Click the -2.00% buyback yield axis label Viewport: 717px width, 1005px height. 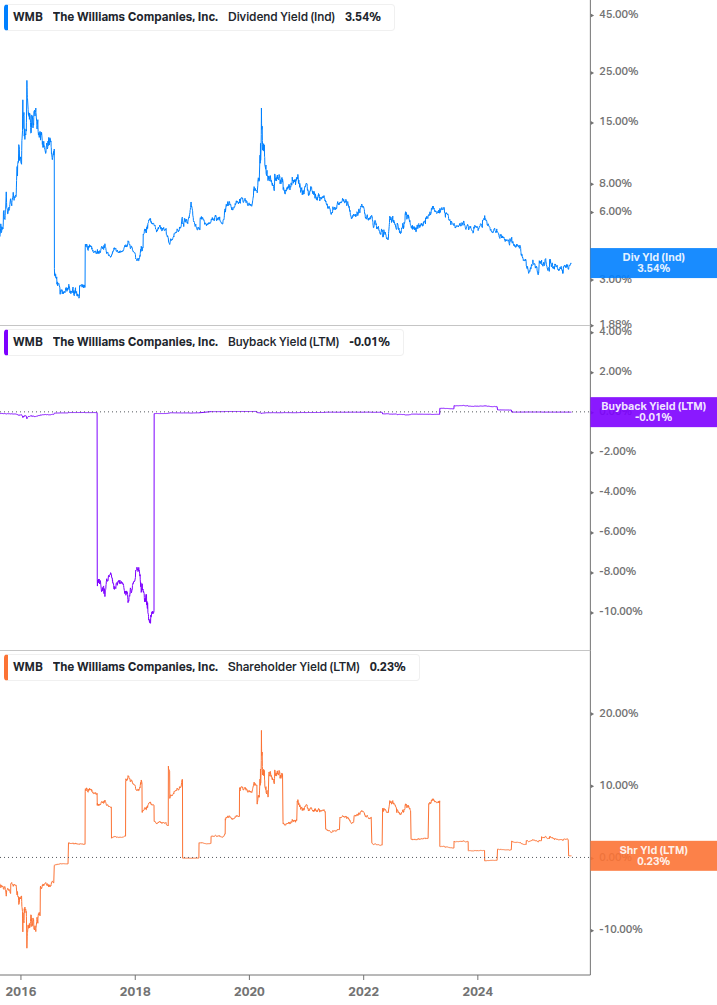(617, 452)
